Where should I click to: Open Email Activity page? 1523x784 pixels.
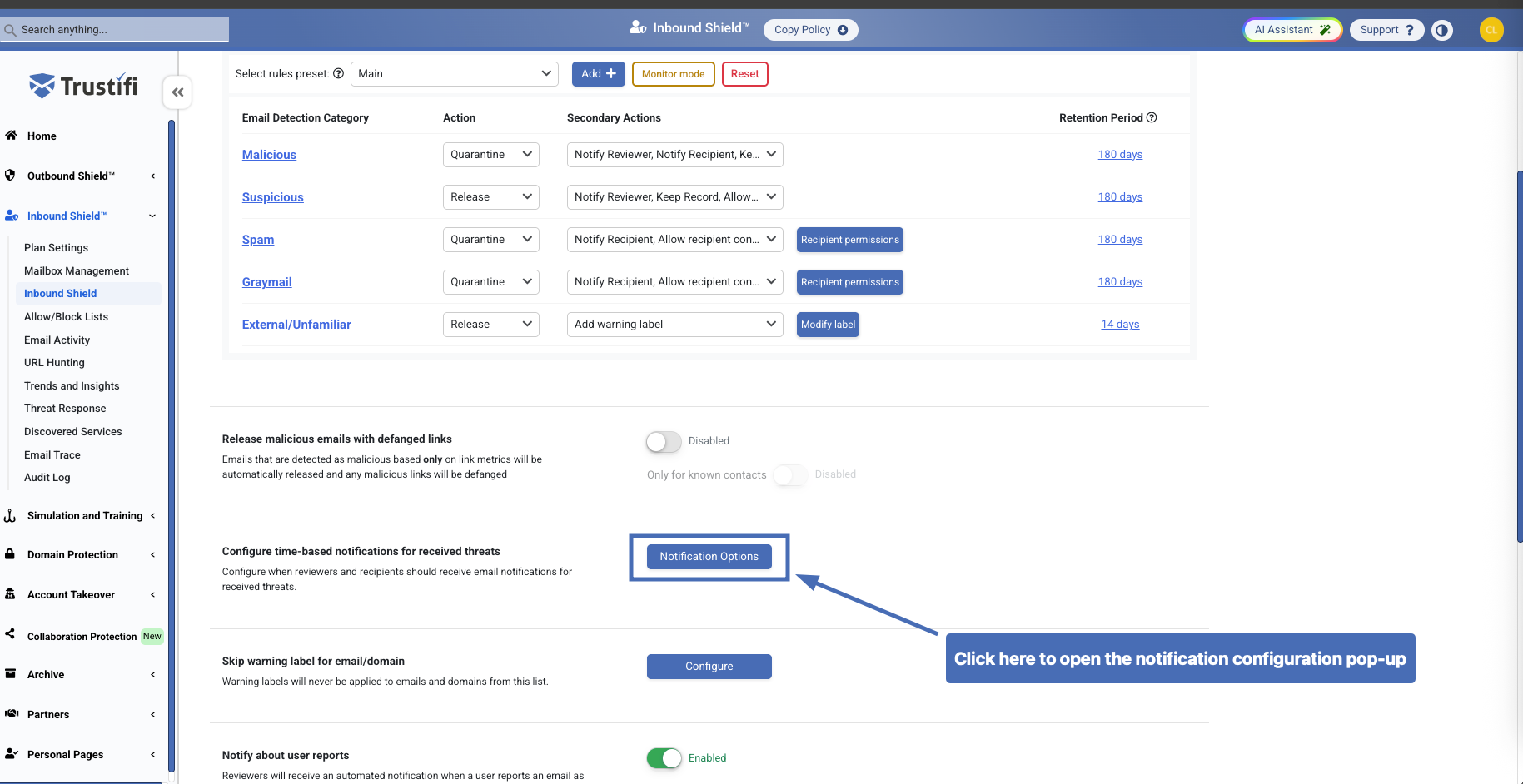tap(57, 340)
